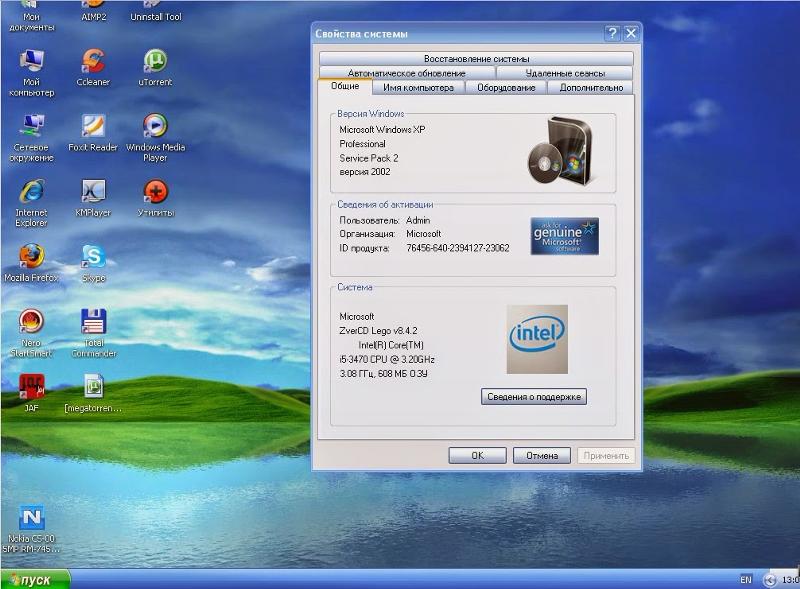Open the Оборудование tab
800x589 pixels.
506,87
